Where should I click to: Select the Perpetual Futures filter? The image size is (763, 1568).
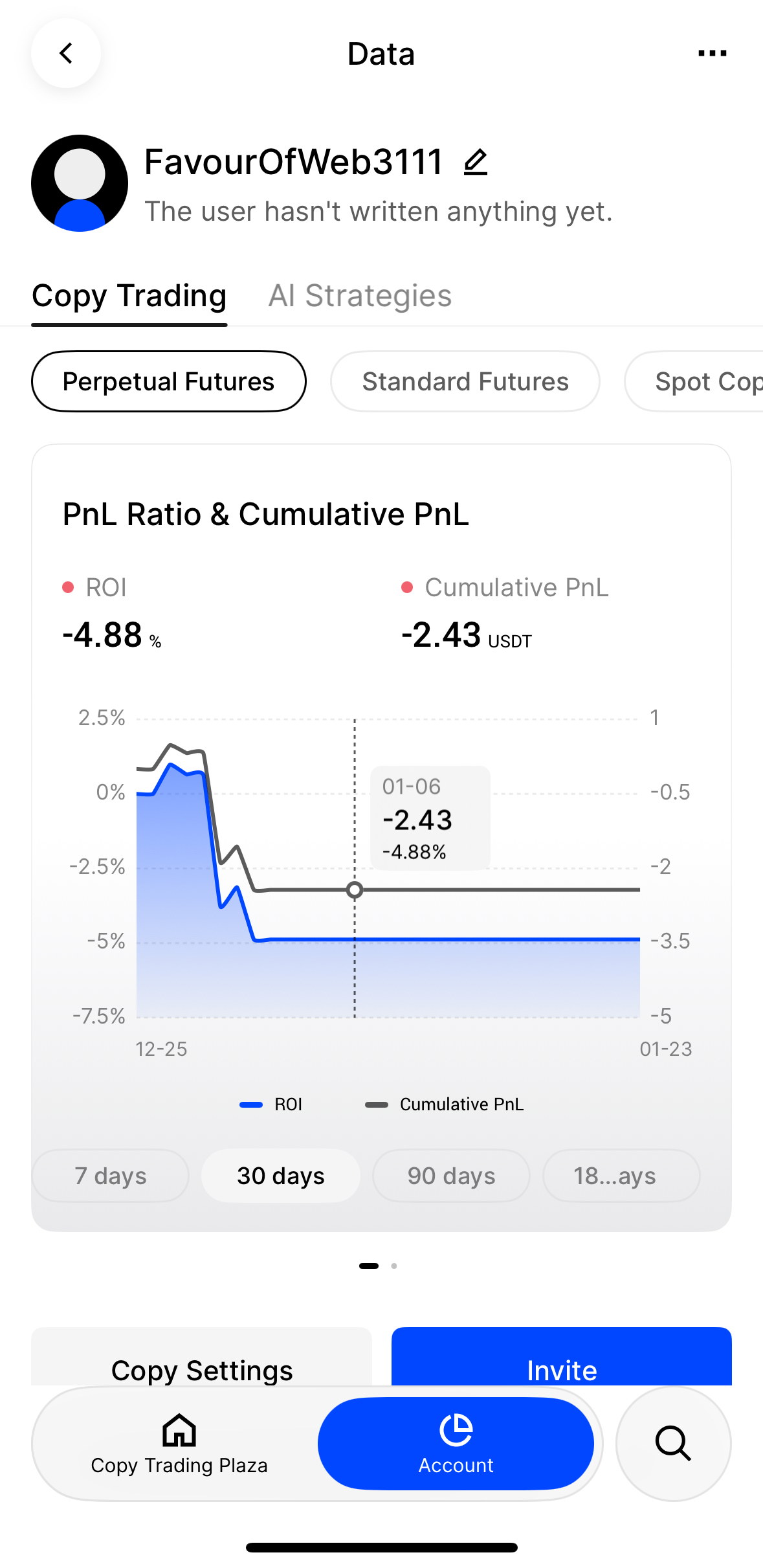(168, 381)
